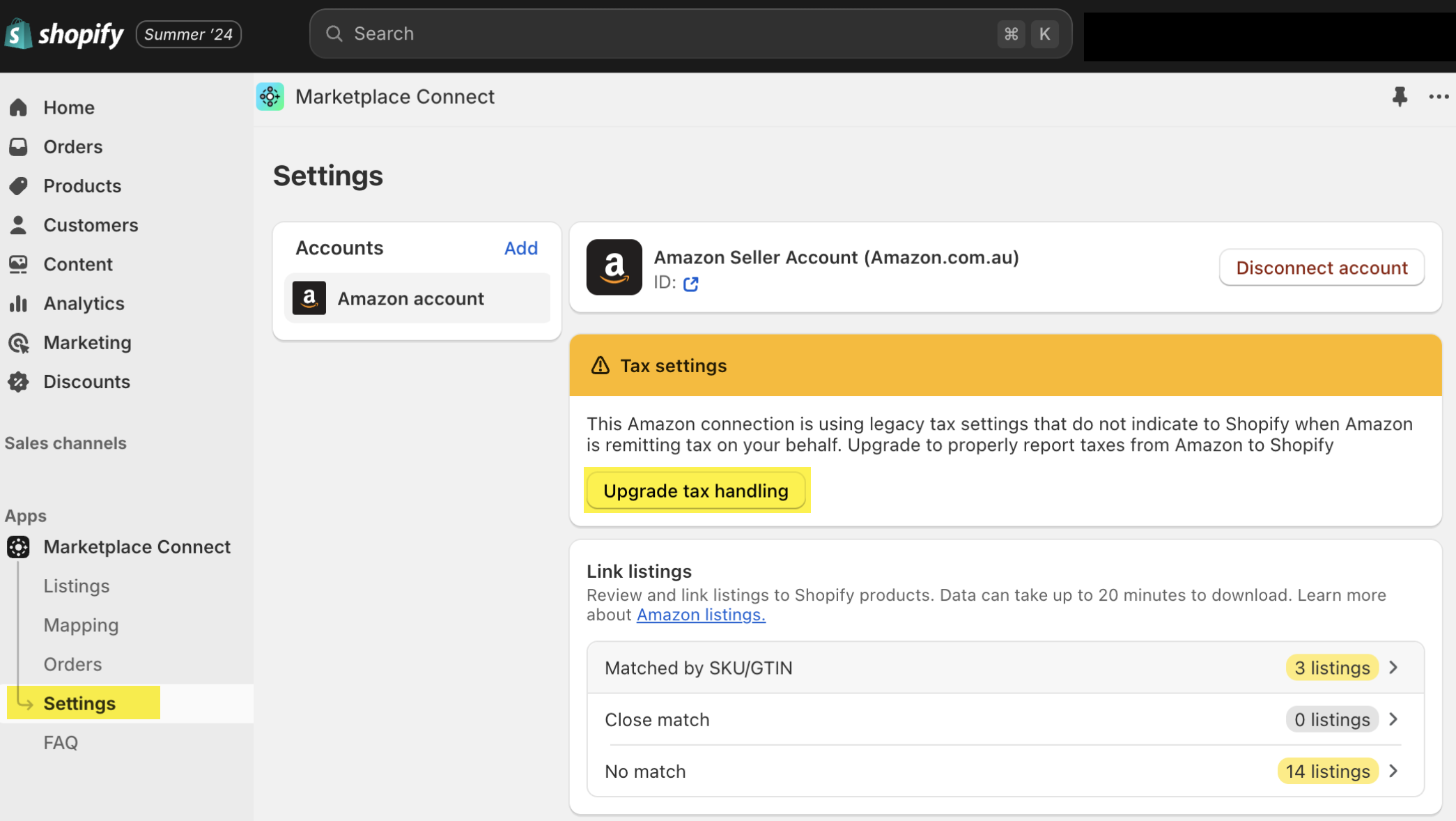
Task: Click the Marketplace Connect header icon
Action: pos(270,97)
